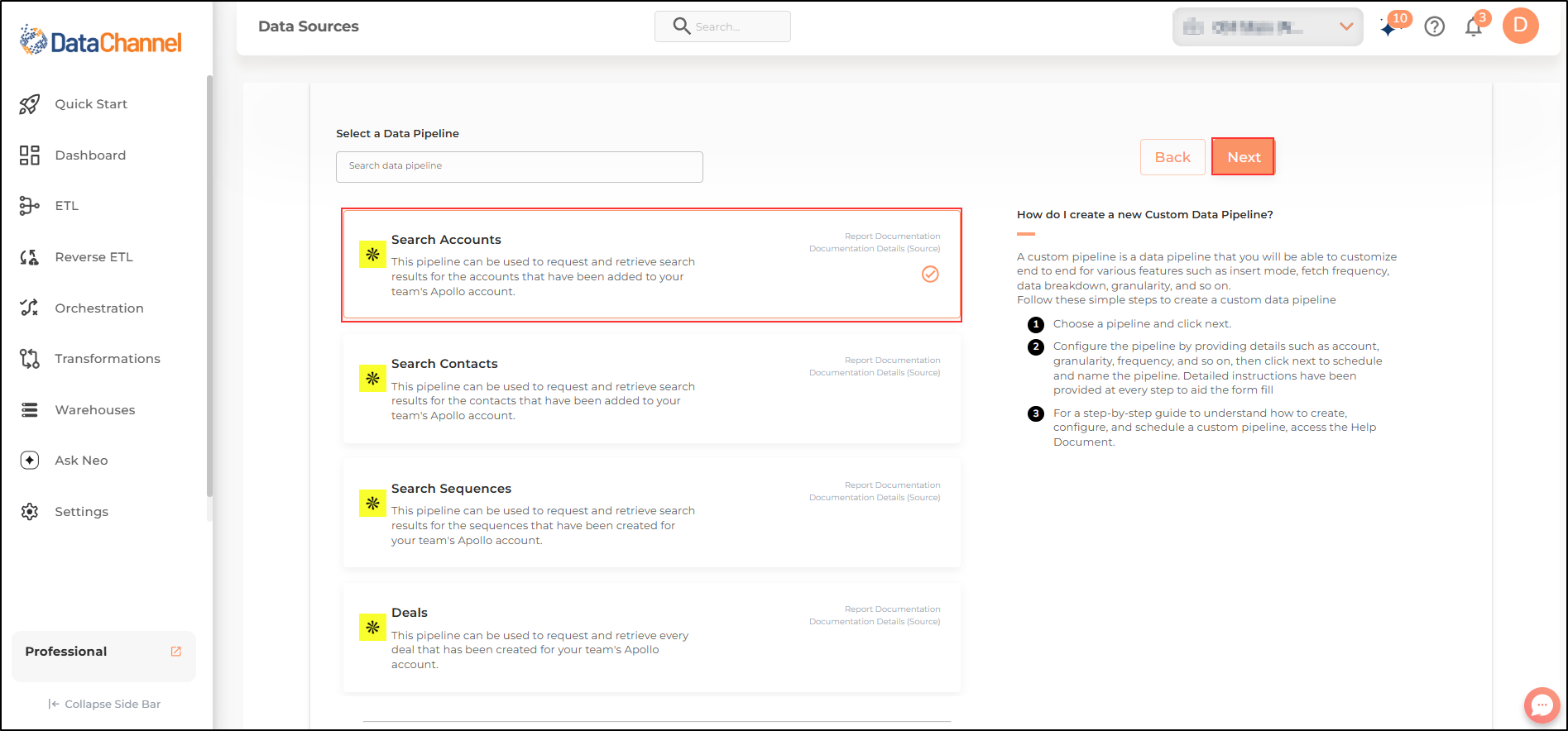This screenshot has width=1568, height=731.
Task: Open Settings from sidebar
Action: click(81, 512)
